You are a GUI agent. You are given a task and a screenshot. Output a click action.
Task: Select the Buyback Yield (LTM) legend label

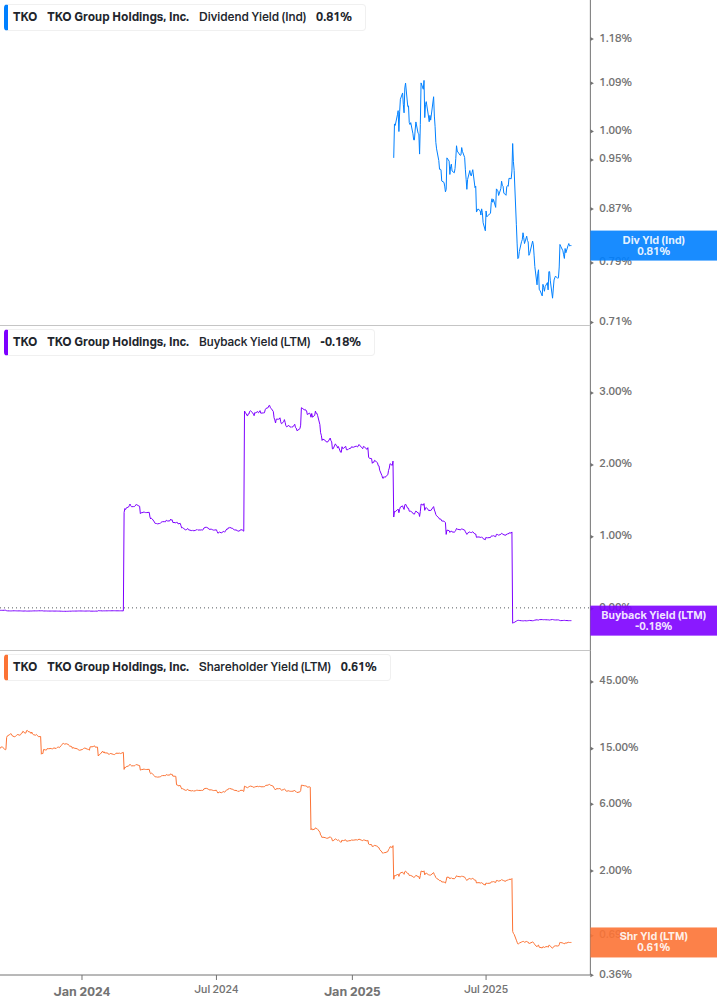(255, 341)
